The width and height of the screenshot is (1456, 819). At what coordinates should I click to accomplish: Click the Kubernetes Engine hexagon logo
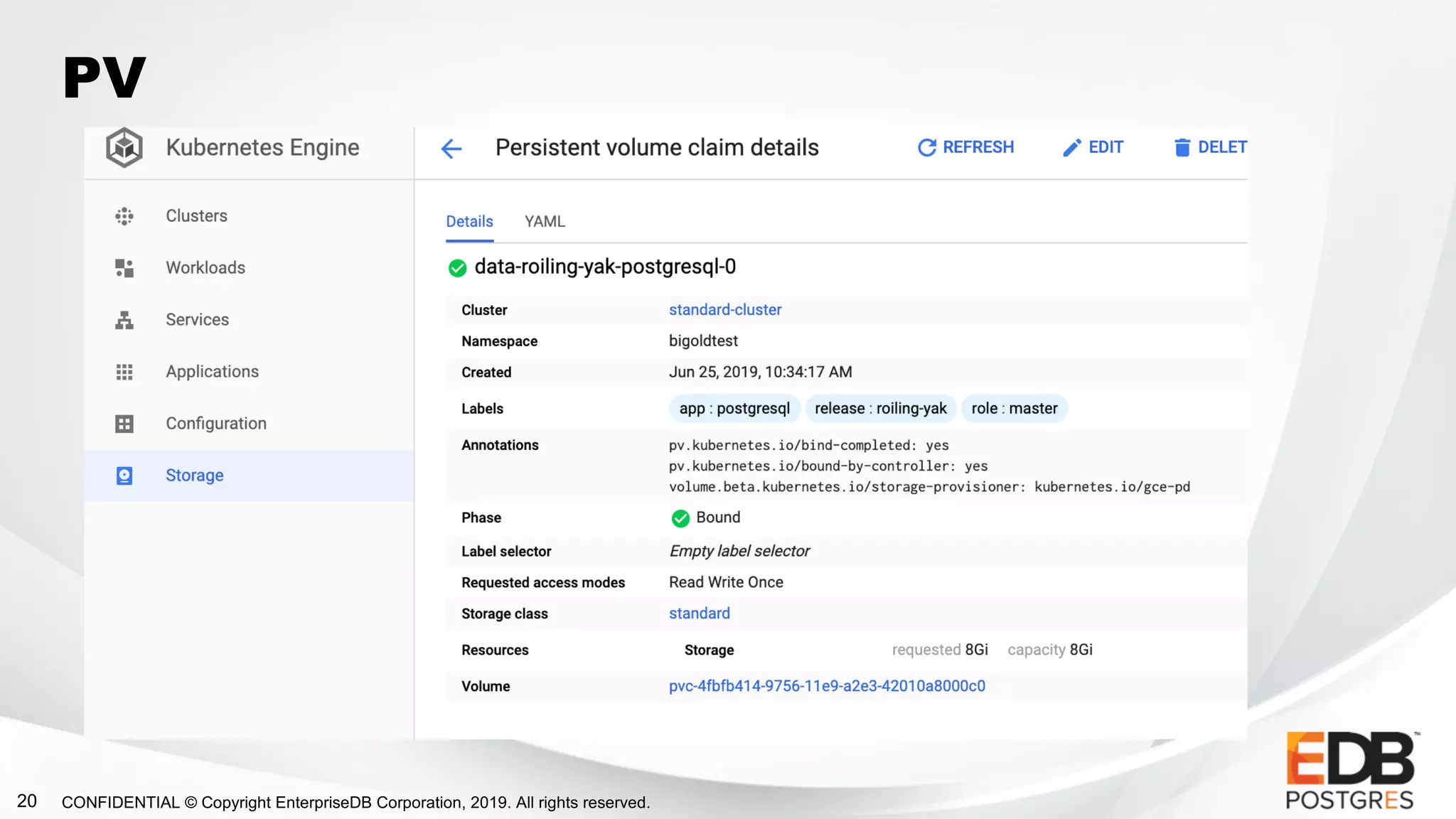[124, 148]
